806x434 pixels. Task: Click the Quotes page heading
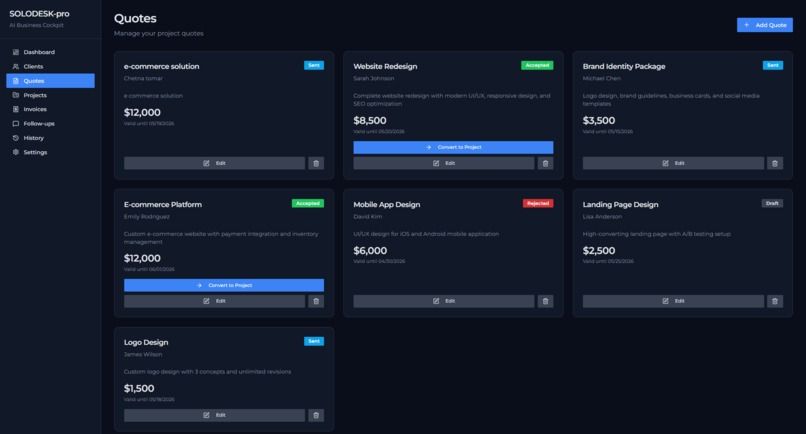click(x=135, y=19)
